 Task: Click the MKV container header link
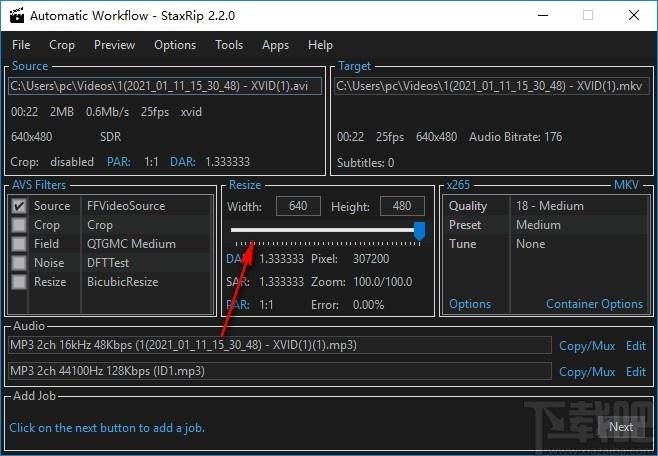626,185
